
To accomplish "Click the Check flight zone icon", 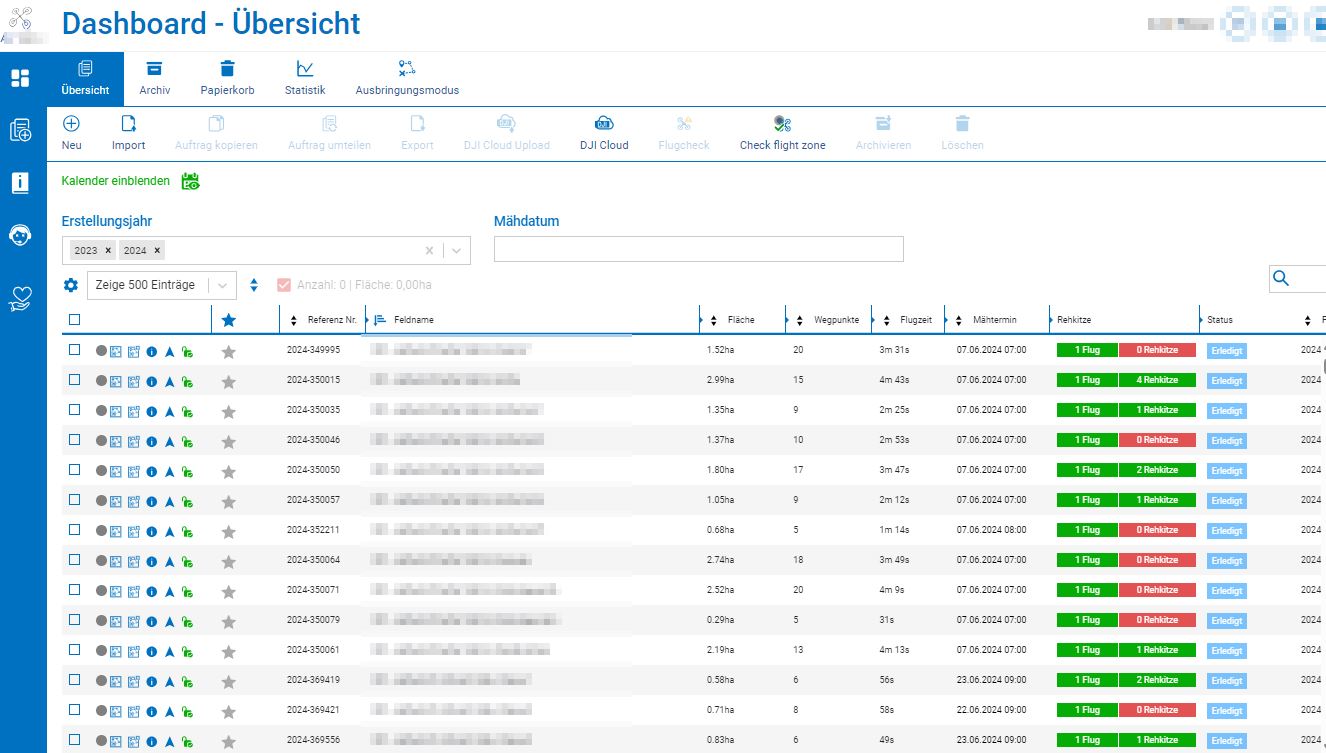I will click(782, 124).
